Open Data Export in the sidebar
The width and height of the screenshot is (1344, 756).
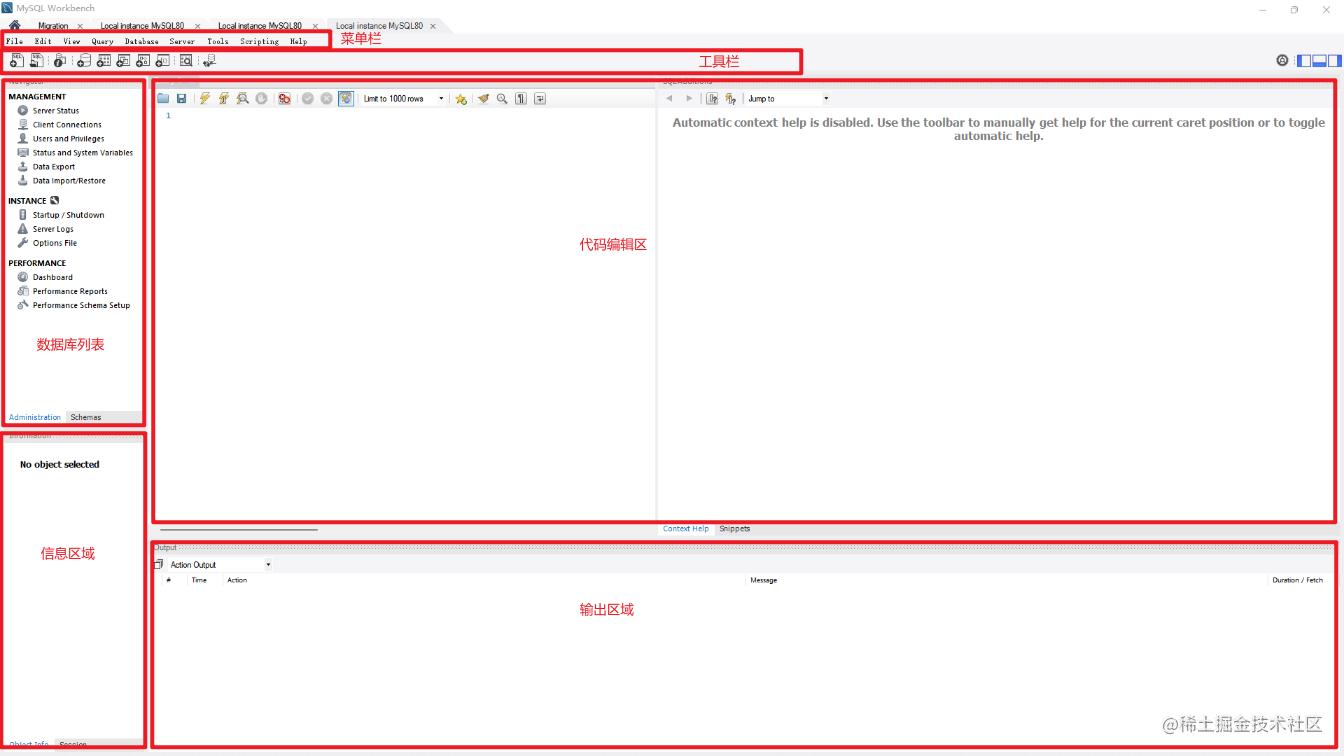[x=52, y=166]
